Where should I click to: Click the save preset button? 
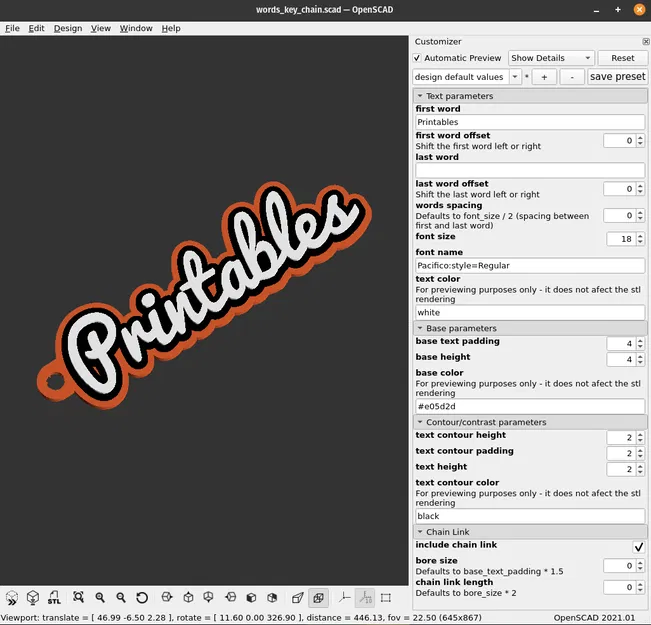617,77
